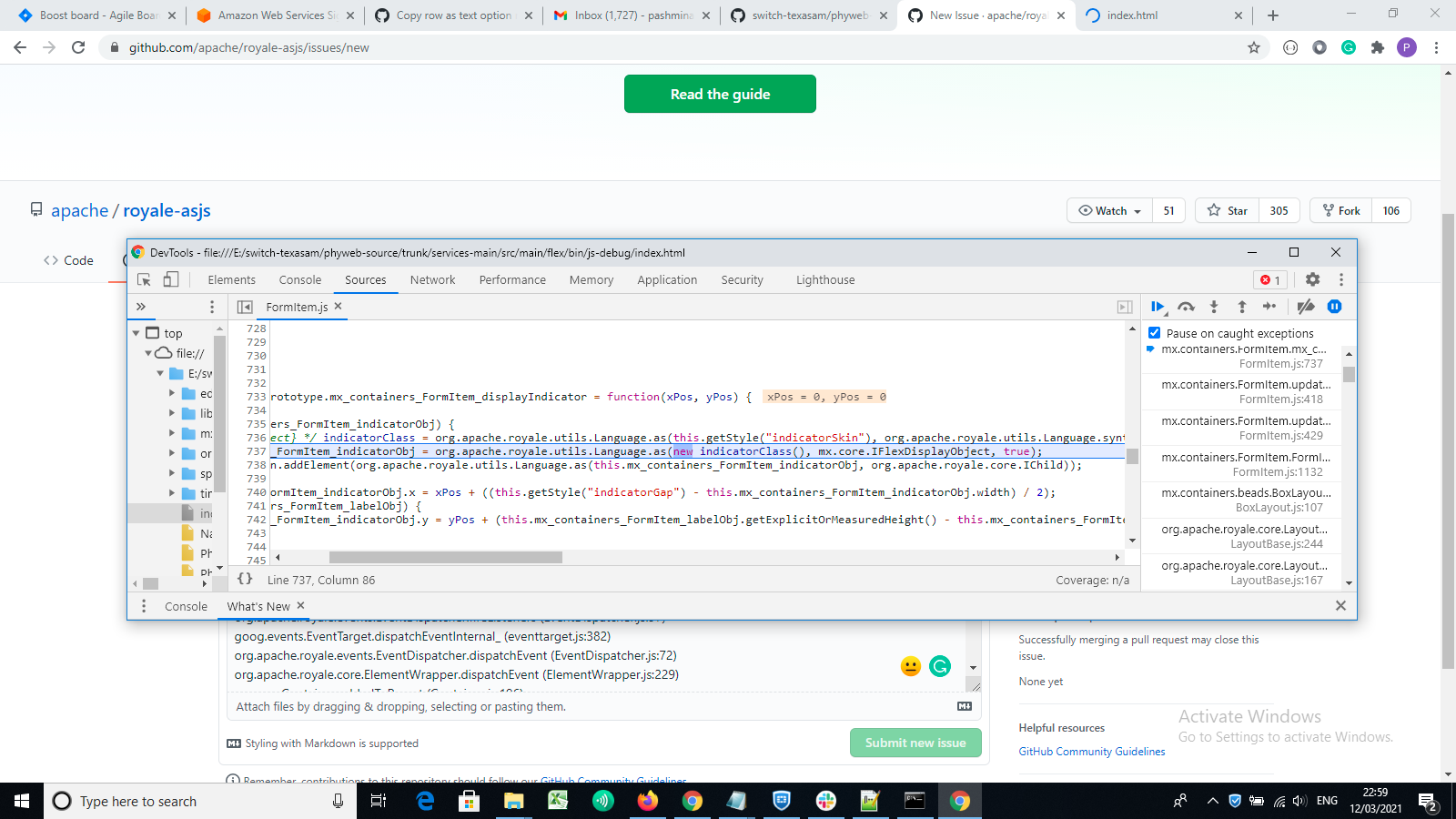Select call stack frame LayoutBase.js:244
Screen dimensions: 1456x819
pos(1241,537)
